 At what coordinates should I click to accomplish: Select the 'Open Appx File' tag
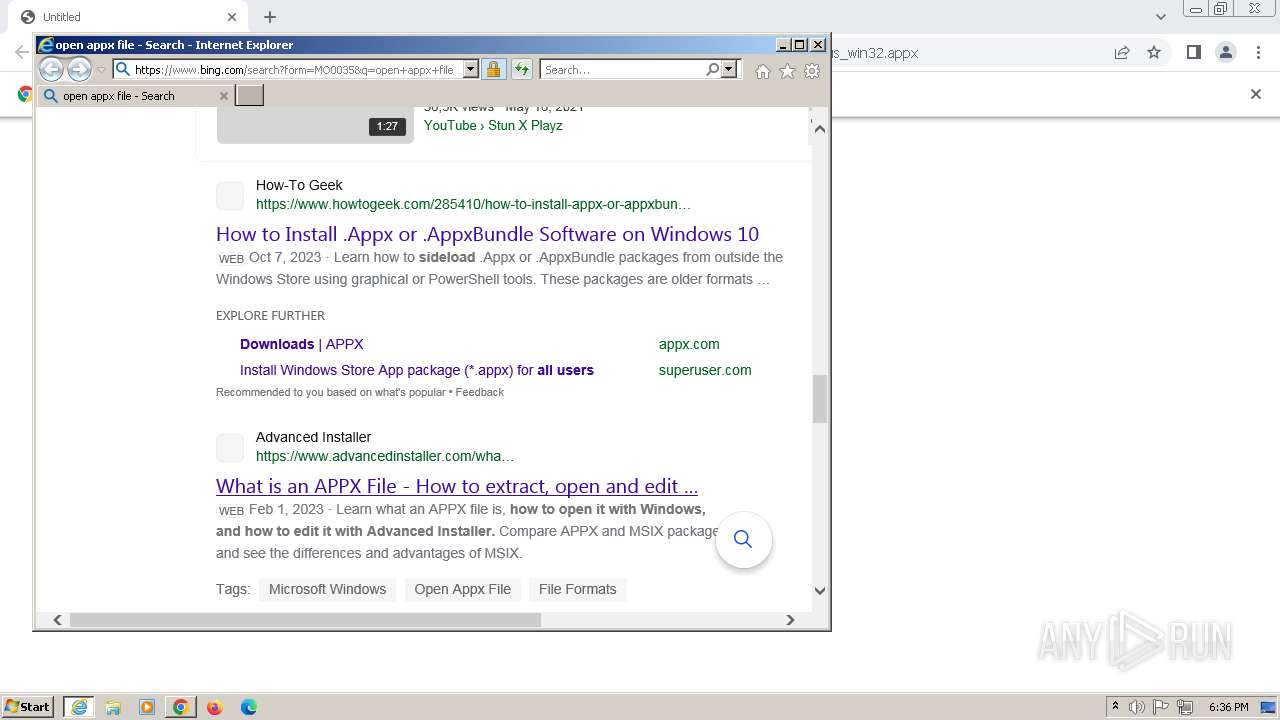462,589
